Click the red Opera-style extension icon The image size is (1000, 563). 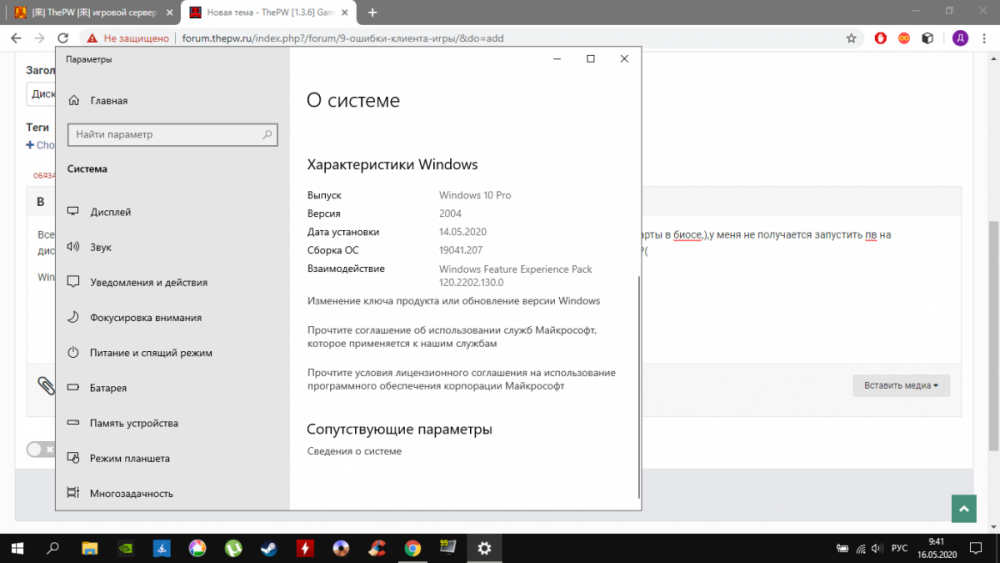(x=880, y=38)
